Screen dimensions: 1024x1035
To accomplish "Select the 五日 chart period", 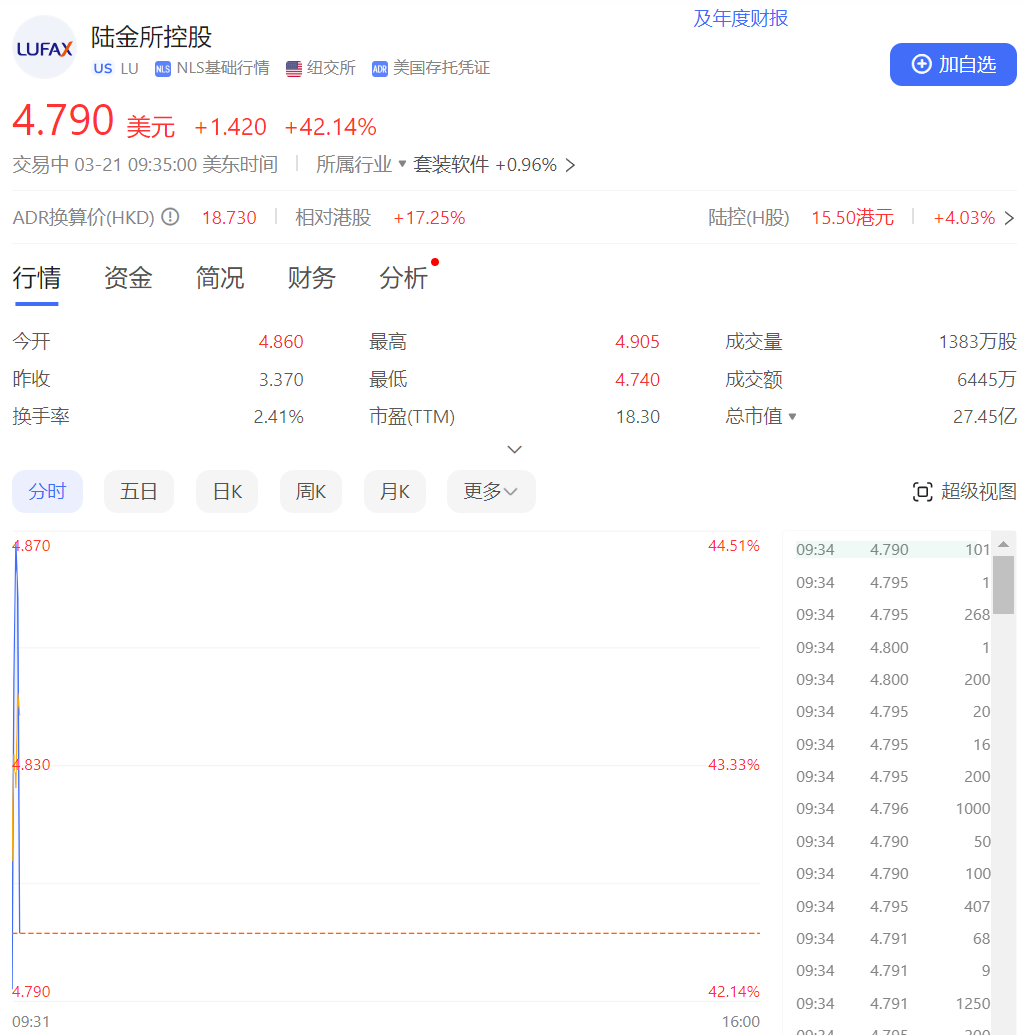I will [139, 491].
